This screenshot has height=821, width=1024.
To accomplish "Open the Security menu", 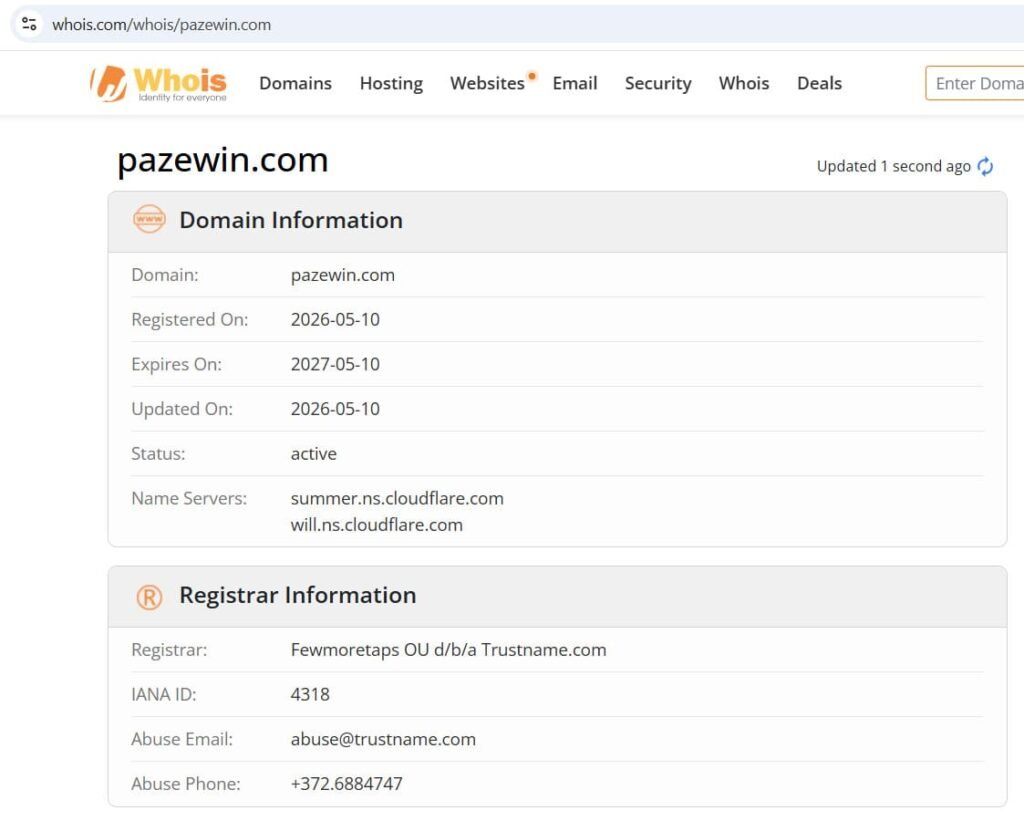I will click(658, 84).
